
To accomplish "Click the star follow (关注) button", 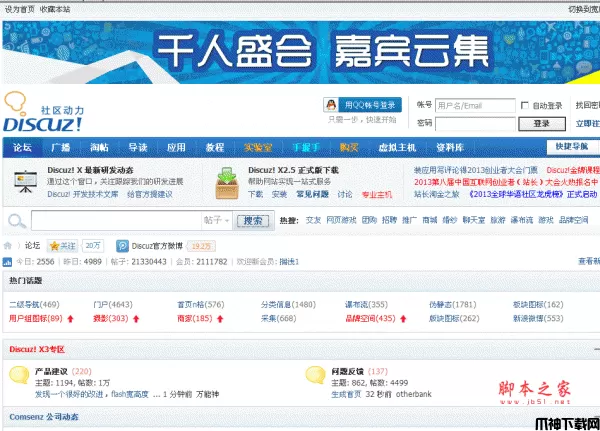I will tap(63, 245).
